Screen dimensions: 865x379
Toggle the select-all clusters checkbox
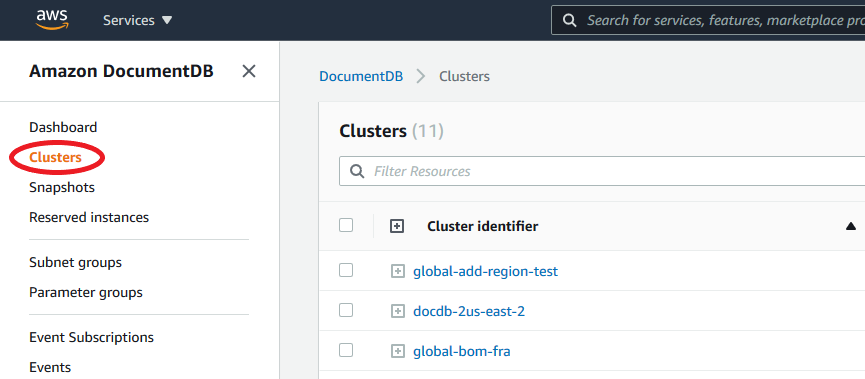click(x=346, y=225)
